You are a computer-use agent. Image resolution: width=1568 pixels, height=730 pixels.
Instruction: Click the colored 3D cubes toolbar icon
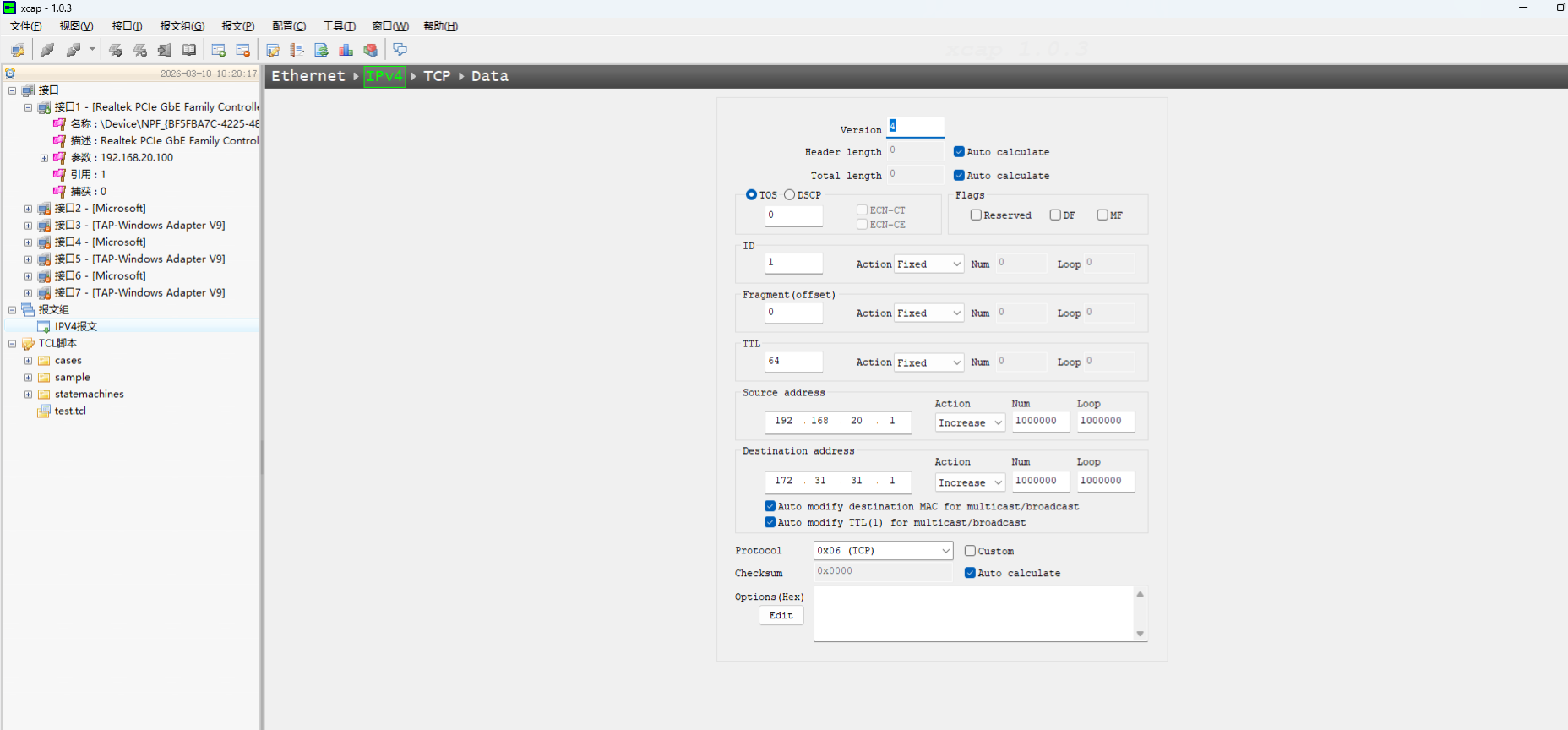(370, 50)
